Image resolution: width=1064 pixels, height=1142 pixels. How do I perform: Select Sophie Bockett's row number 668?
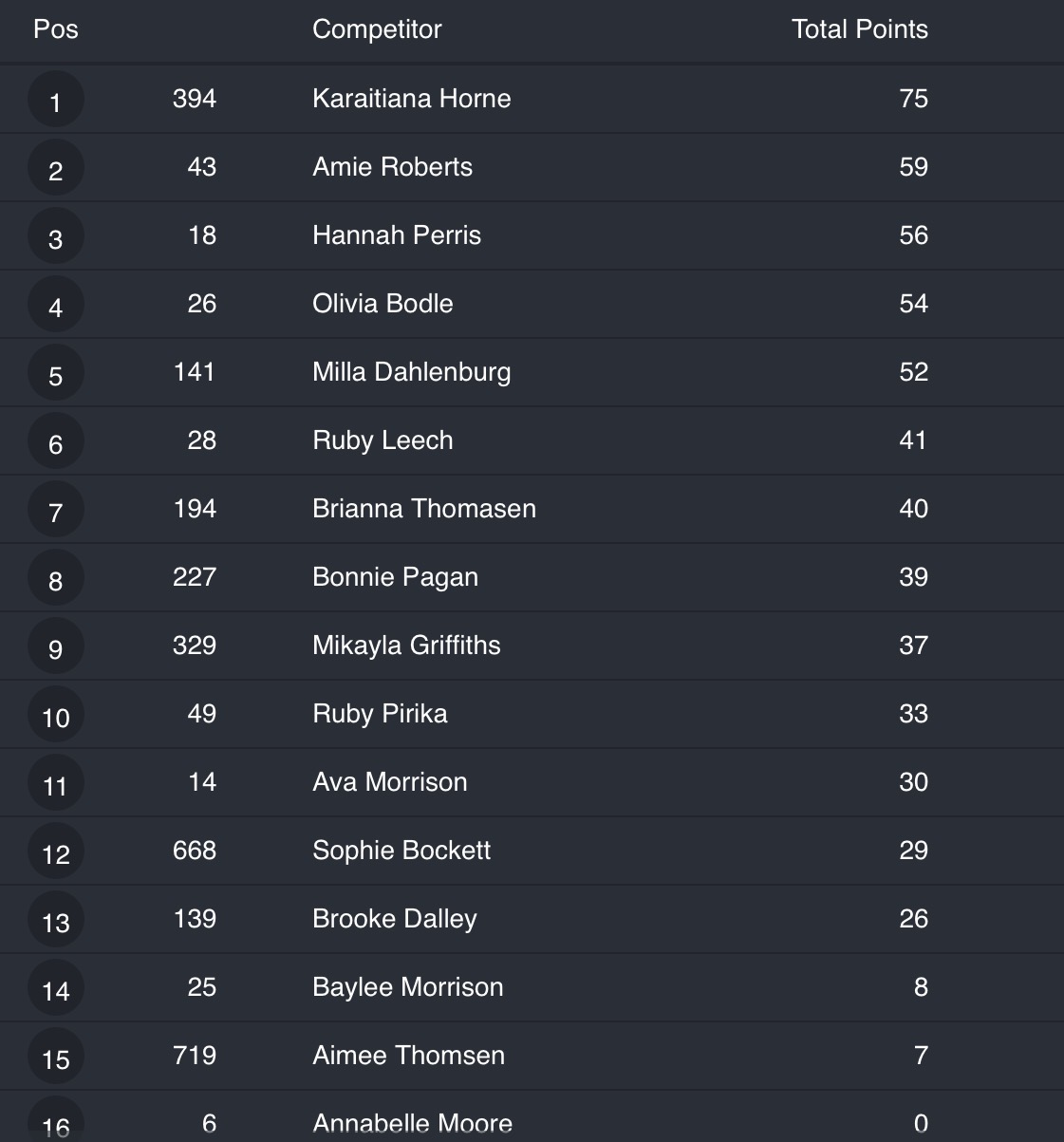(x=195, y=851)
